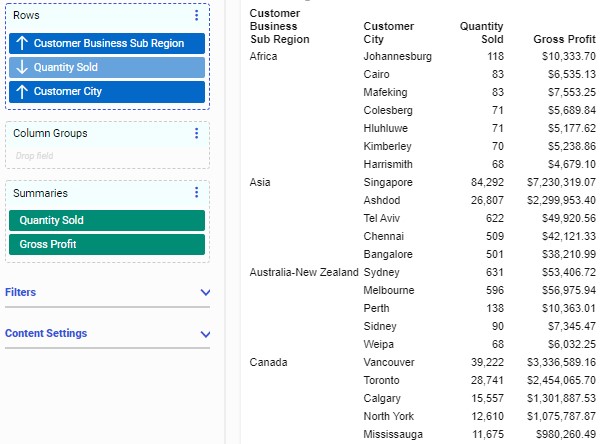Click the Quantity Sold column header

[482, 32]
